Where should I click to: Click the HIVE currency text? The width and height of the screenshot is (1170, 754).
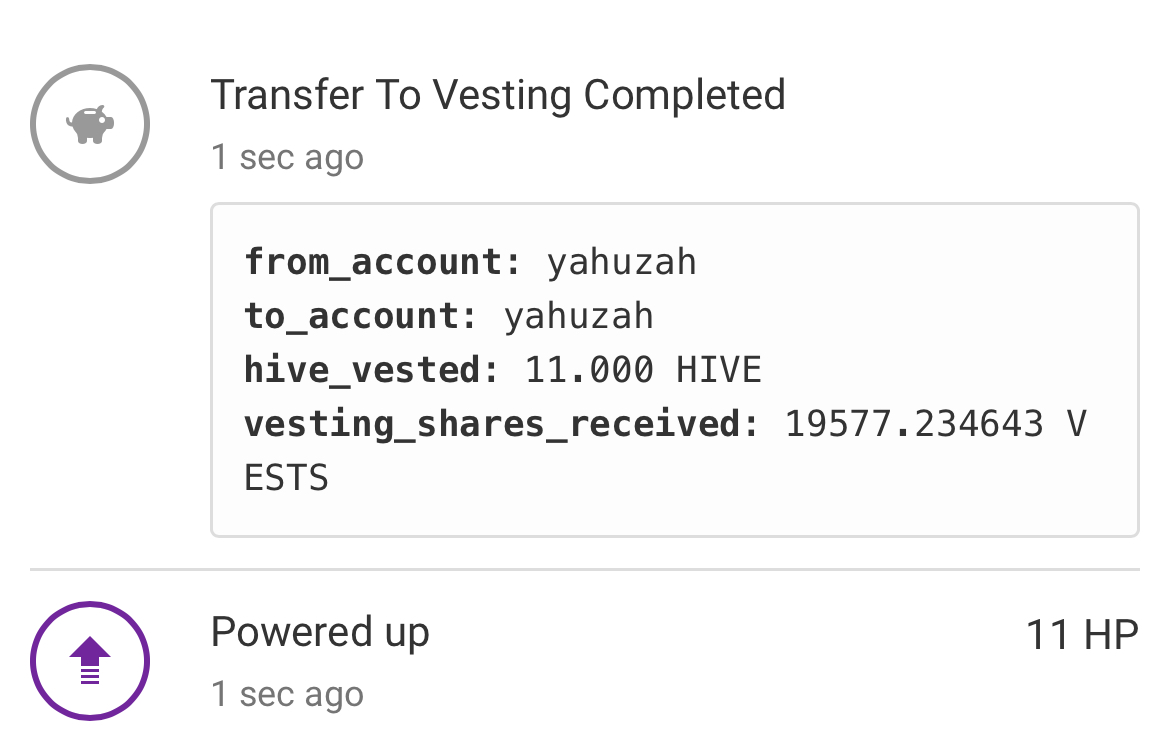(x=719, y=370)
